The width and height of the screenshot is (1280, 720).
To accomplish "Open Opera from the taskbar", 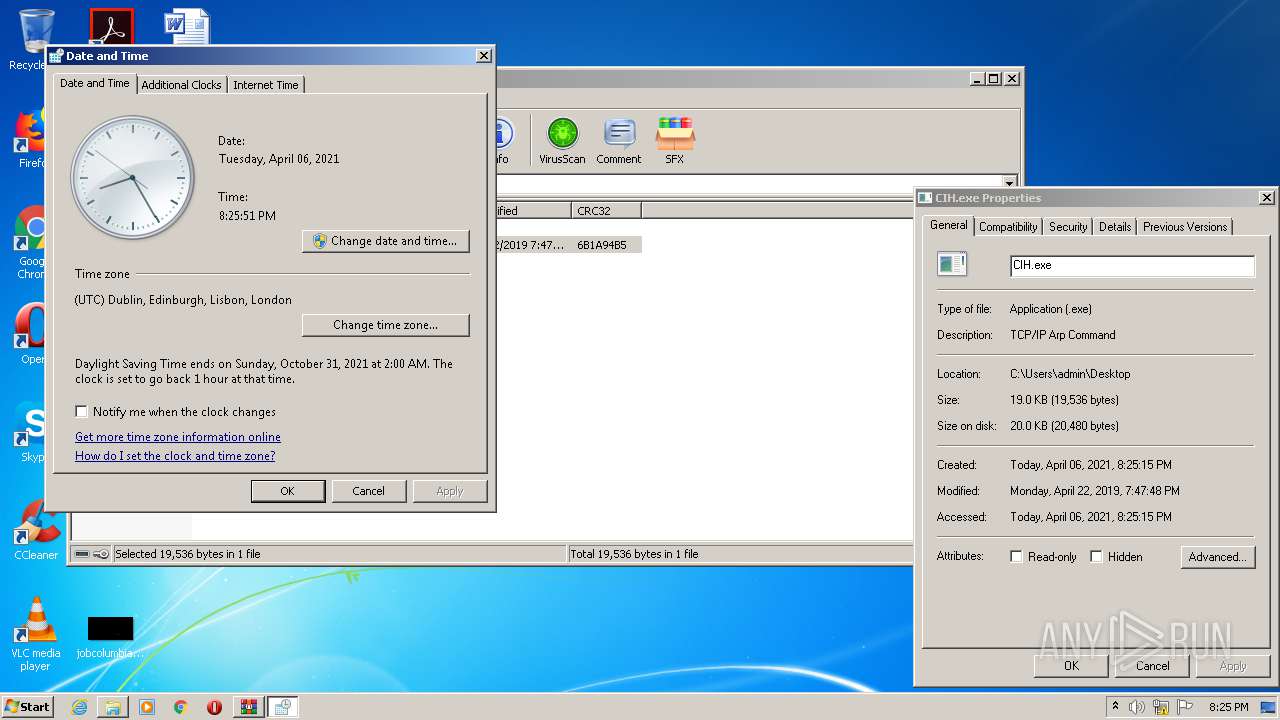I will pos(214,707).
